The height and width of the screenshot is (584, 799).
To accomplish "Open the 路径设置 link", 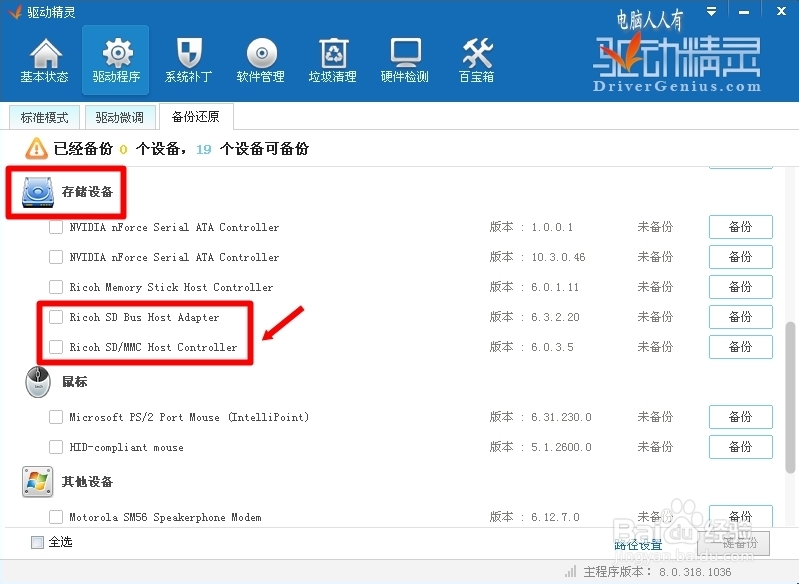I will point(638,544).
